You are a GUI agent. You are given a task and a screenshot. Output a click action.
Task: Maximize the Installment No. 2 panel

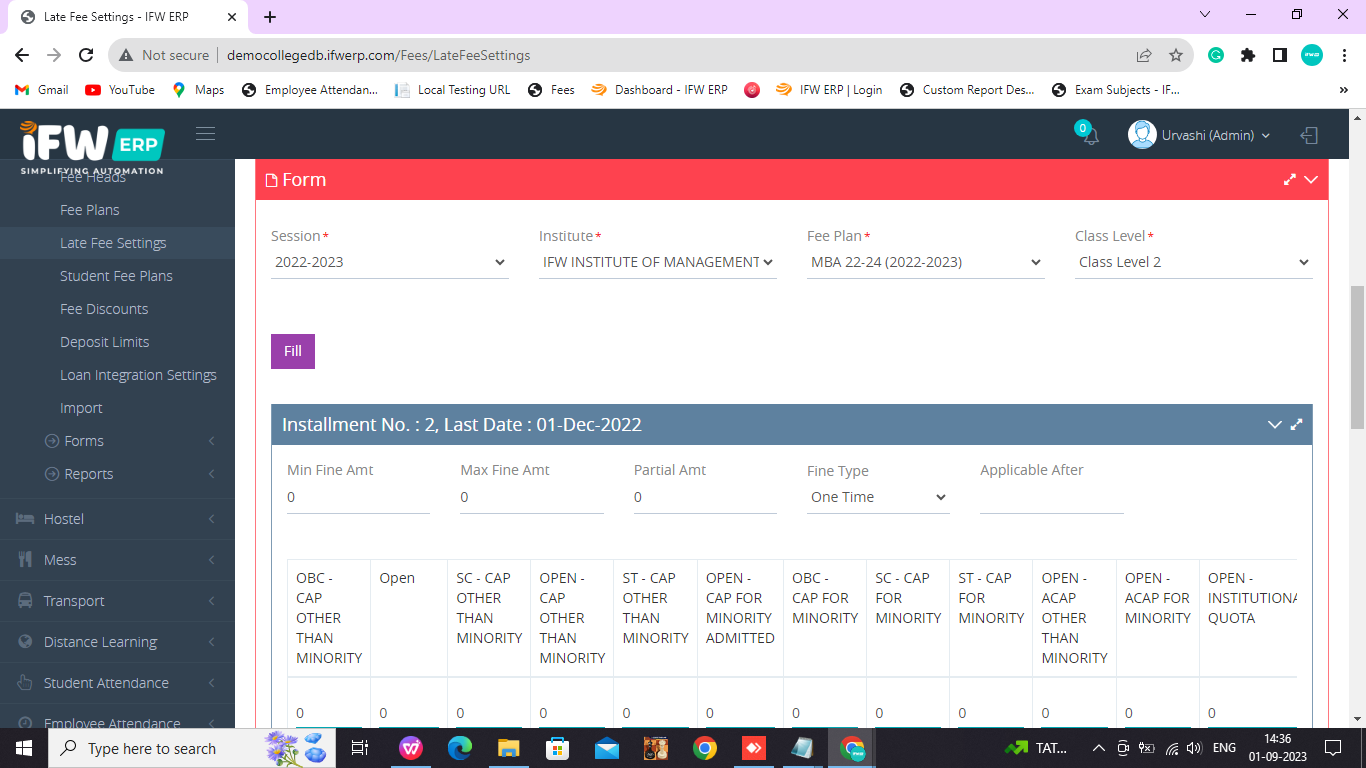click(x=1296, y=424)
